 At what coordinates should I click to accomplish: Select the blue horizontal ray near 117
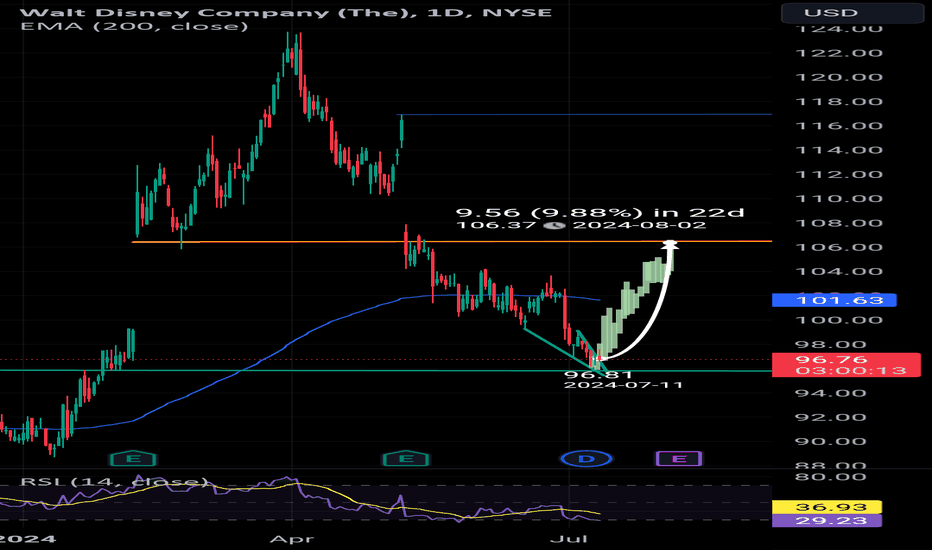click(x=586, y=114)
